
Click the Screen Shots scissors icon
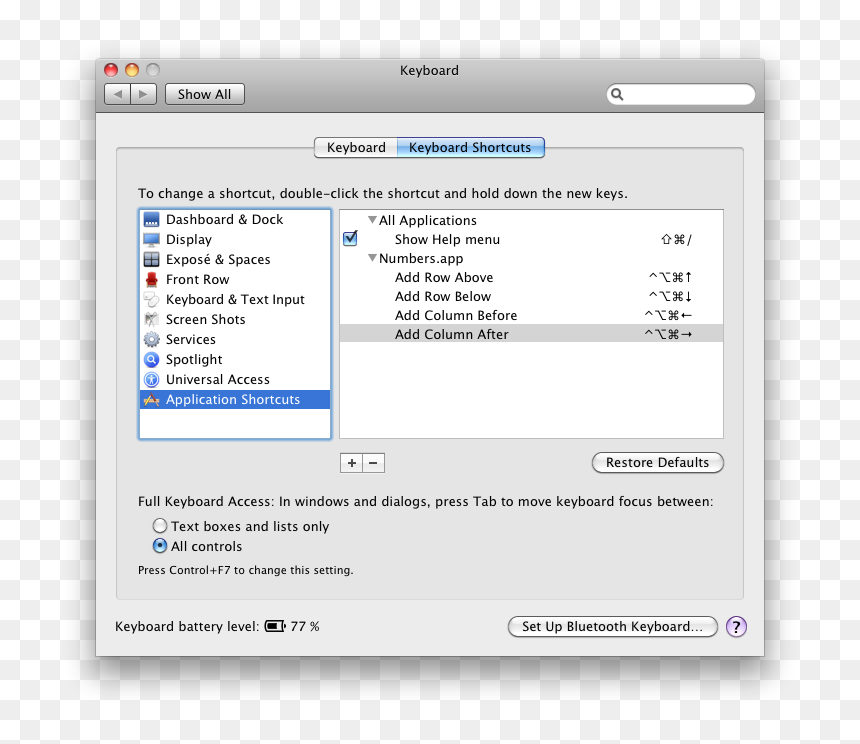click(151, 319)
